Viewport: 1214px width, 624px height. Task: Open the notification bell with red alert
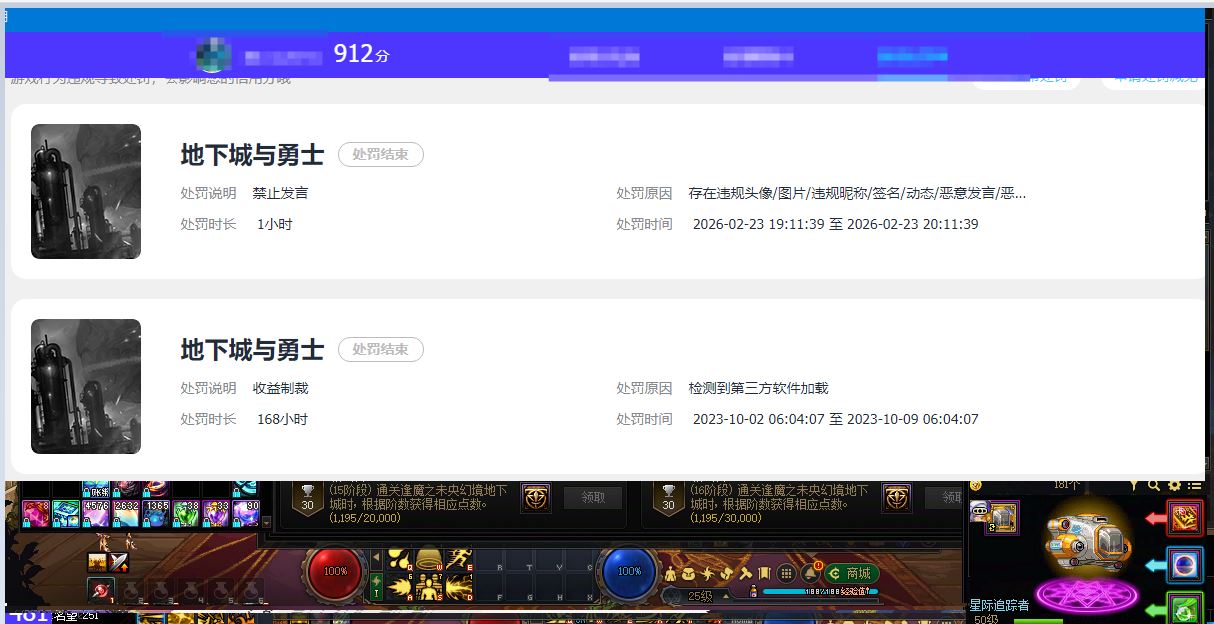point(810,573)
